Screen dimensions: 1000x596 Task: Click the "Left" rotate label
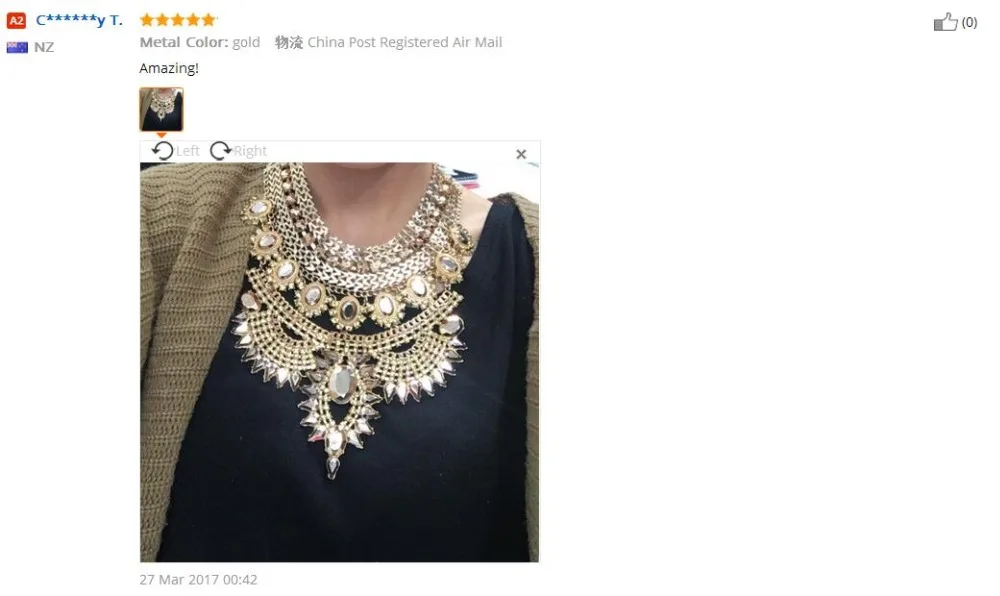[188, 151]
